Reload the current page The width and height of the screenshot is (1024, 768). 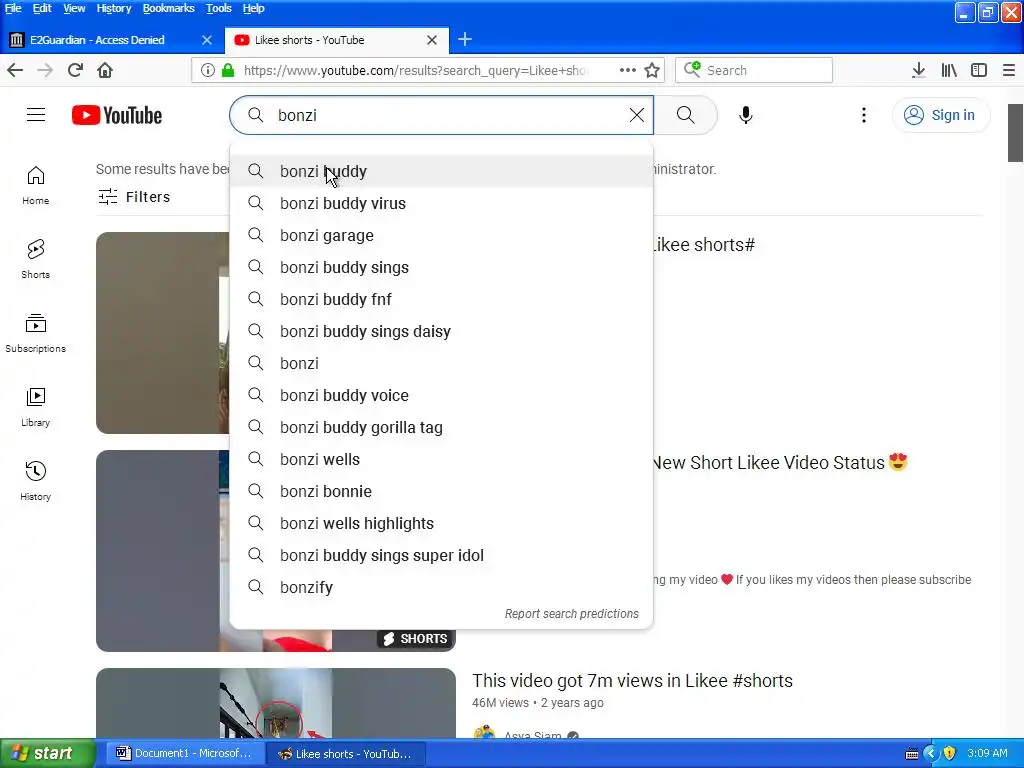point(75,70)
